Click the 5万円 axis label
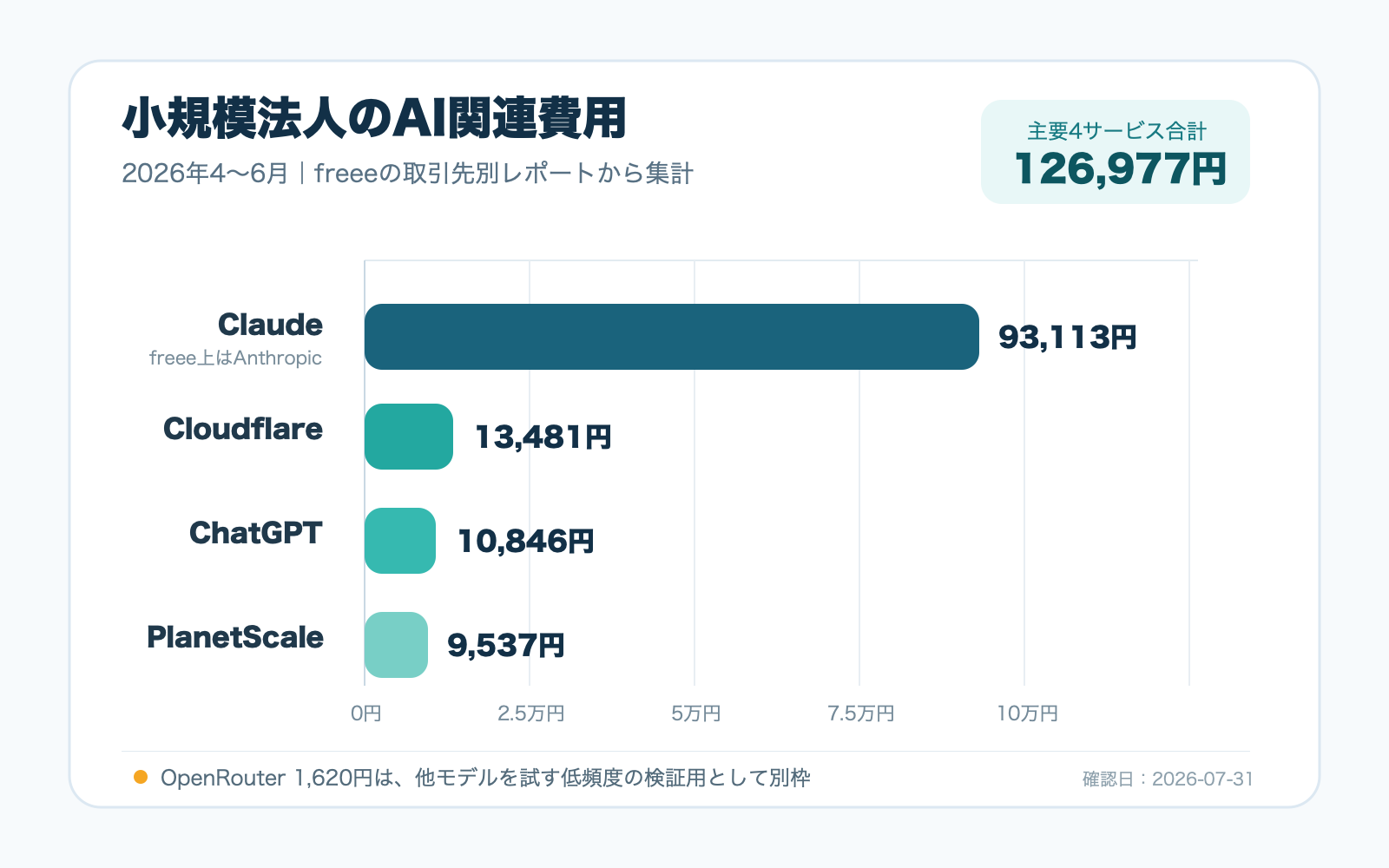This screenshot has width=1389, height=868. (695, 713)
